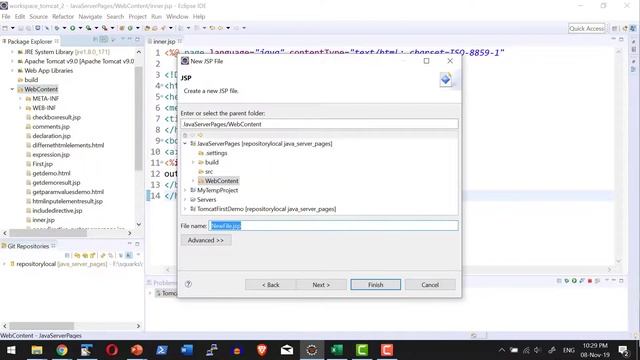Select expression.jsp in Package Explorer

point(48,155)
